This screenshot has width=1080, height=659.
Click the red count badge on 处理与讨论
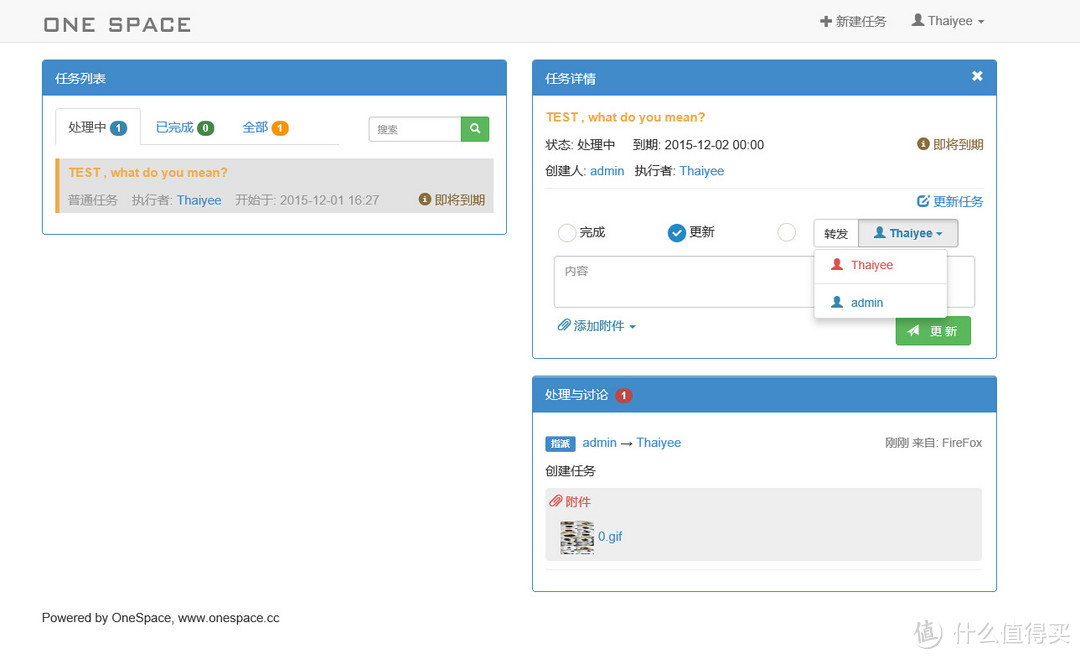point(623,395)
